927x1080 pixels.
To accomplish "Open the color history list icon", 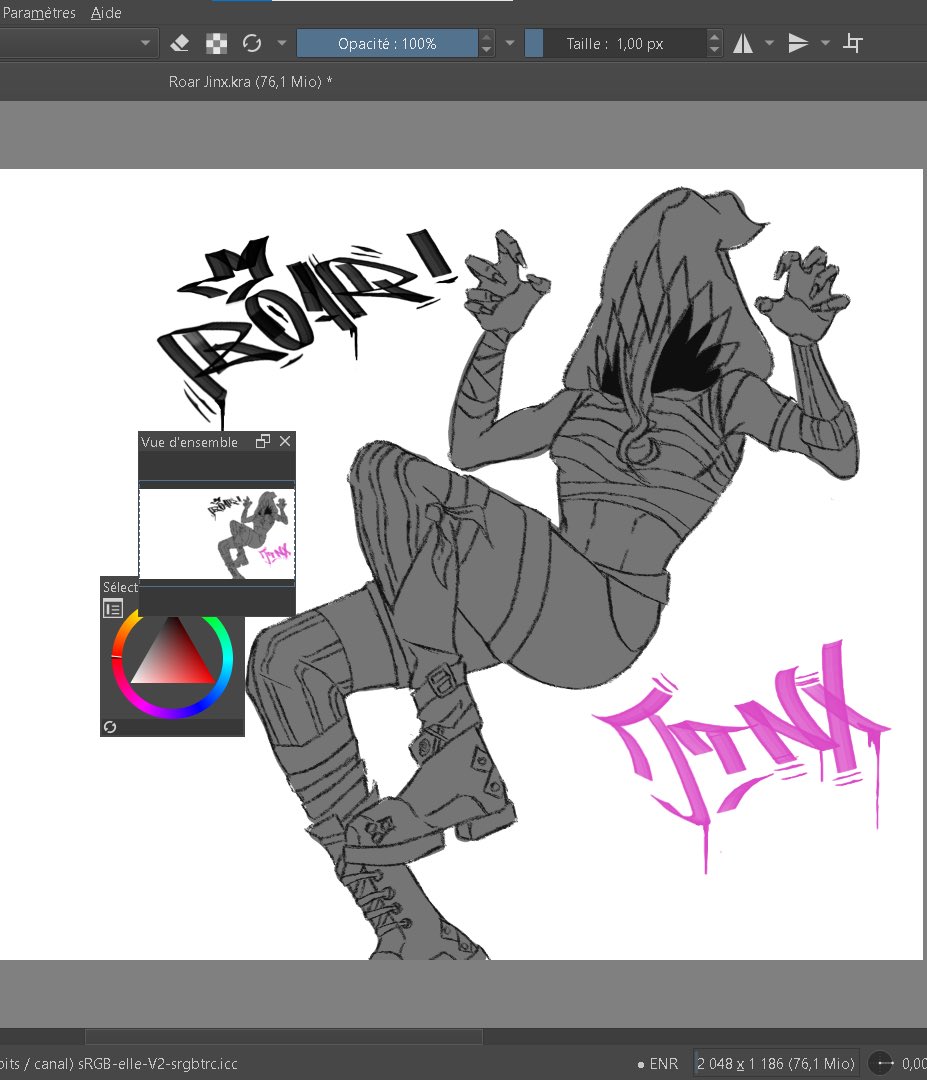I will [x=113, y=608].
